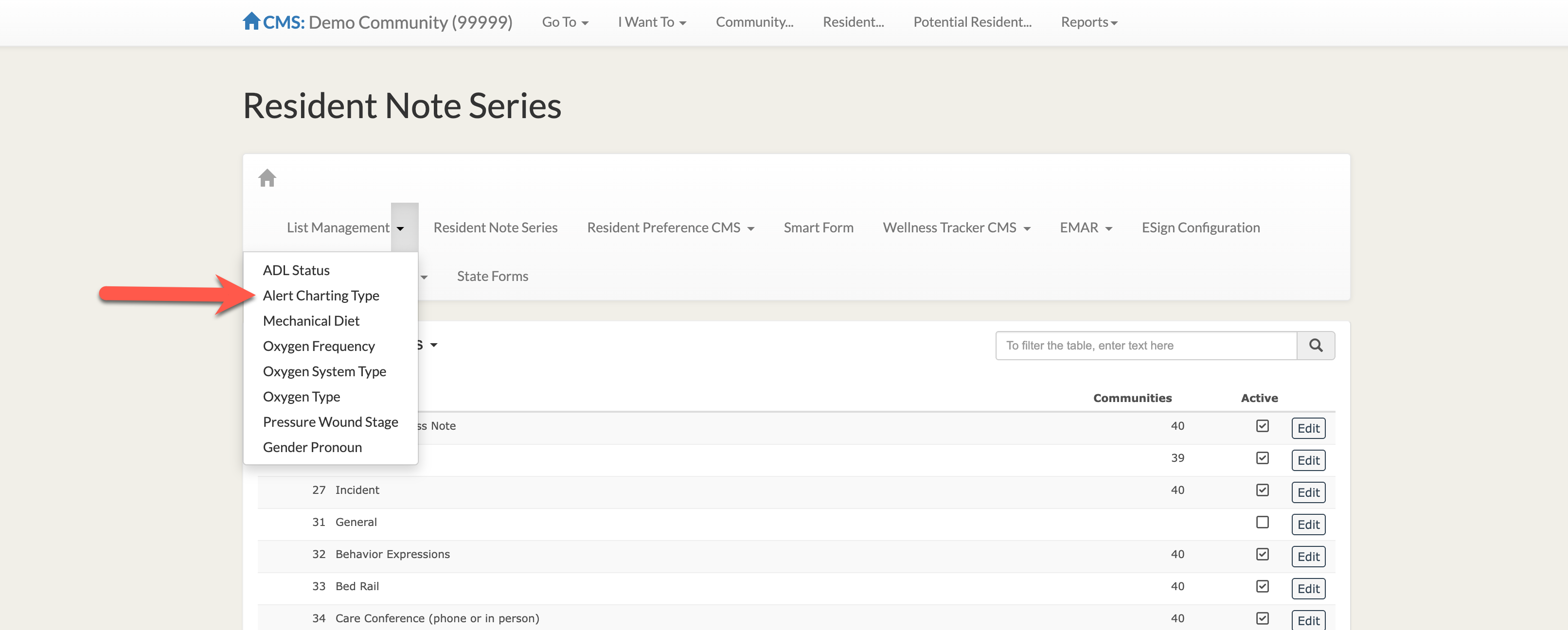Expand the I Want To menu
Screen dimensions: 1568x630
[651, 22]
